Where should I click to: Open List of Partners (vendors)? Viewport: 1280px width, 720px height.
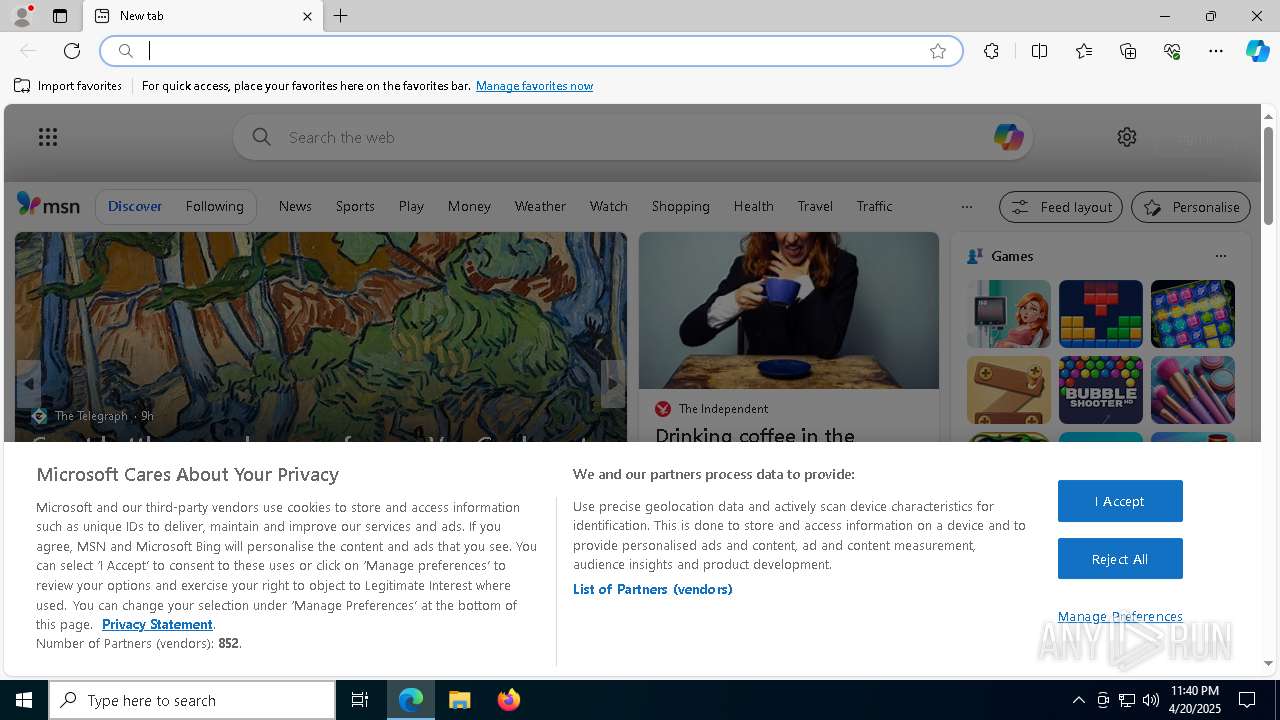[x=653, y=589]
